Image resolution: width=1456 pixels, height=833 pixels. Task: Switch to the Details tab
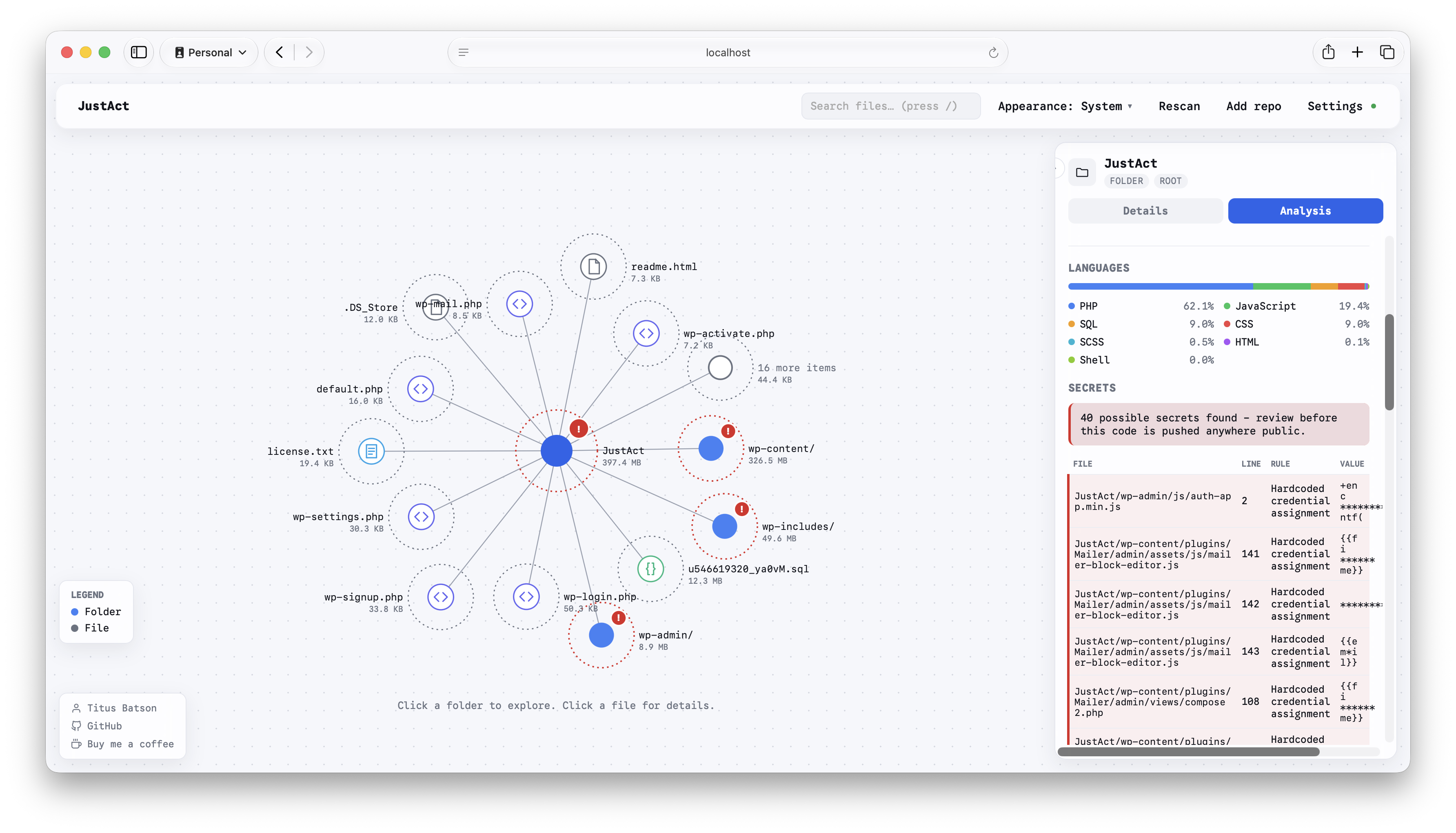1145,211
